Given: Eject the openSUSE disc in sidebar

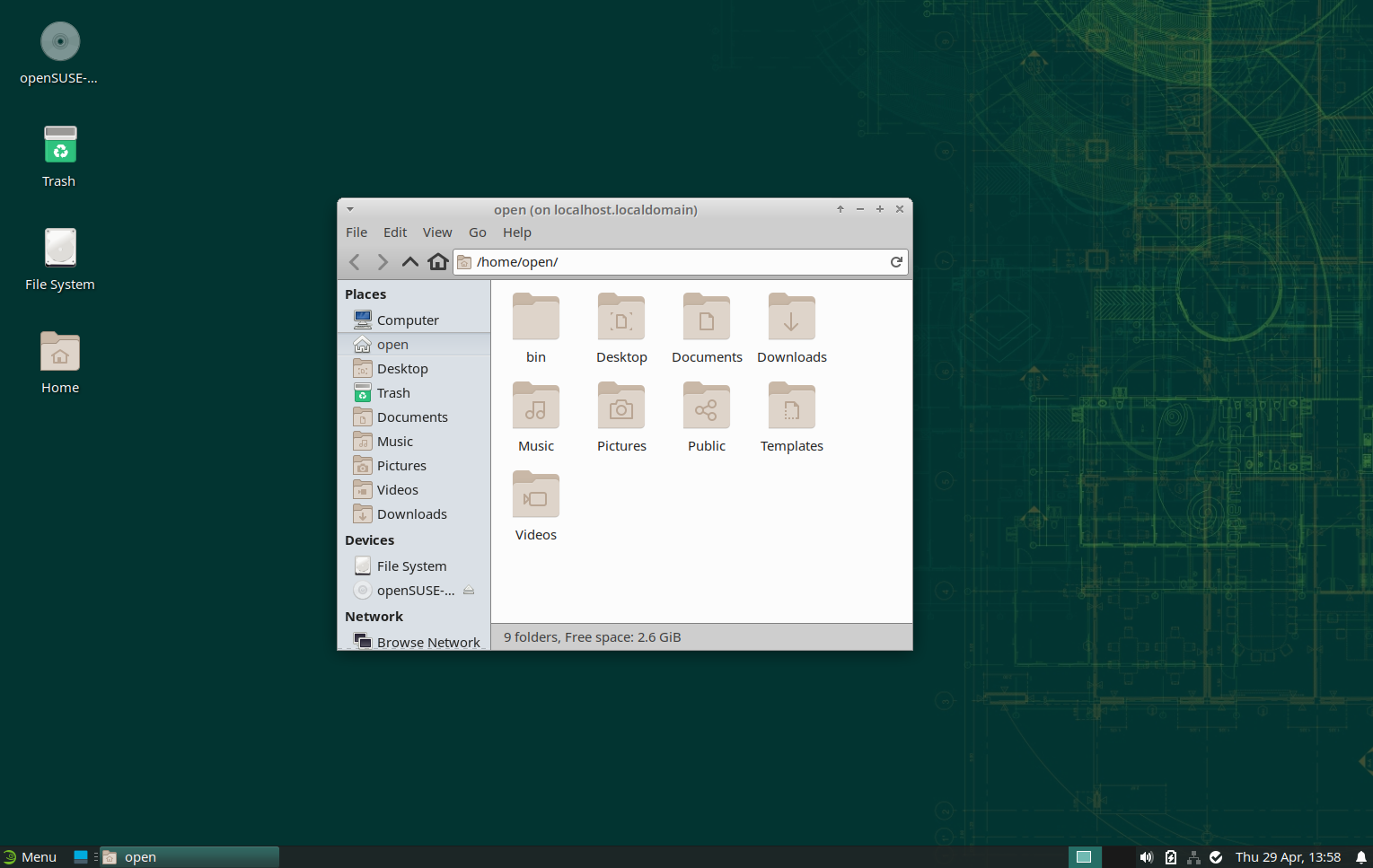Looking at the screenshot, I should click(x=469, y=591).
